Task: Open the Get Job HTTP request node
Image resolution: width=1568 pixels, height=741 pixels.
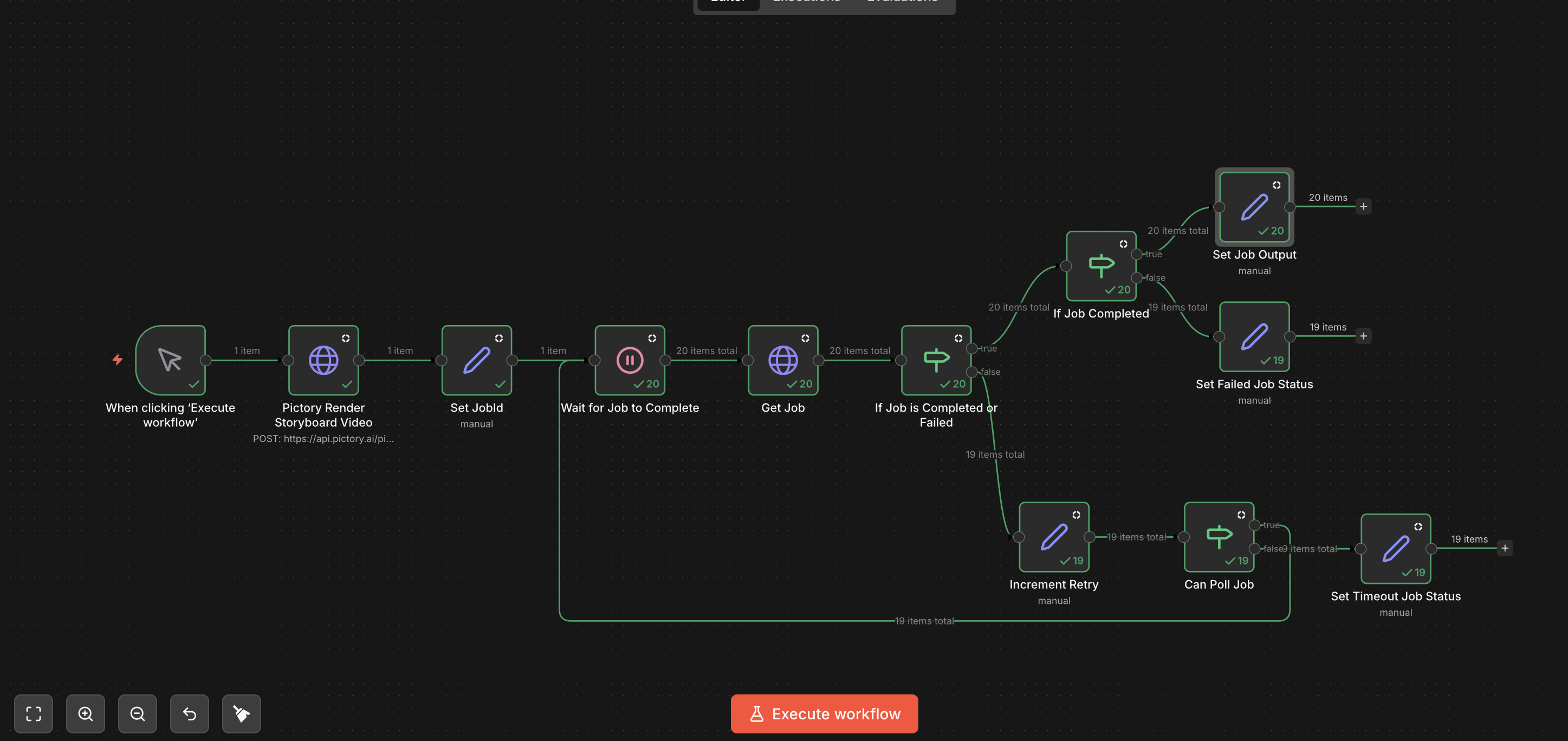Action: click(783, 360)
